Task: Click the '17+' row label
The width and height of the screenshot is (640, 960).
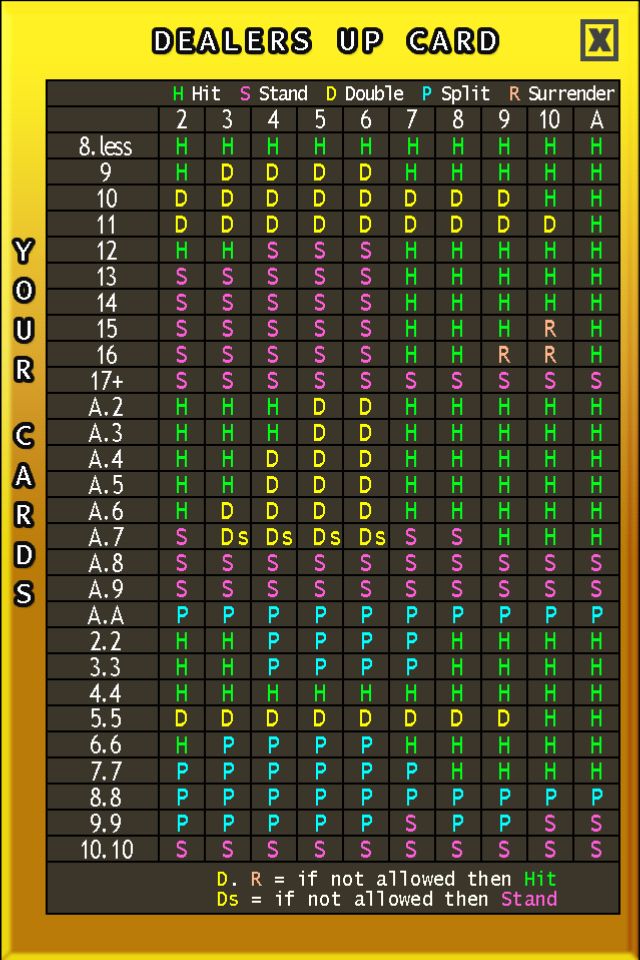Action: [x=107, y=381]
